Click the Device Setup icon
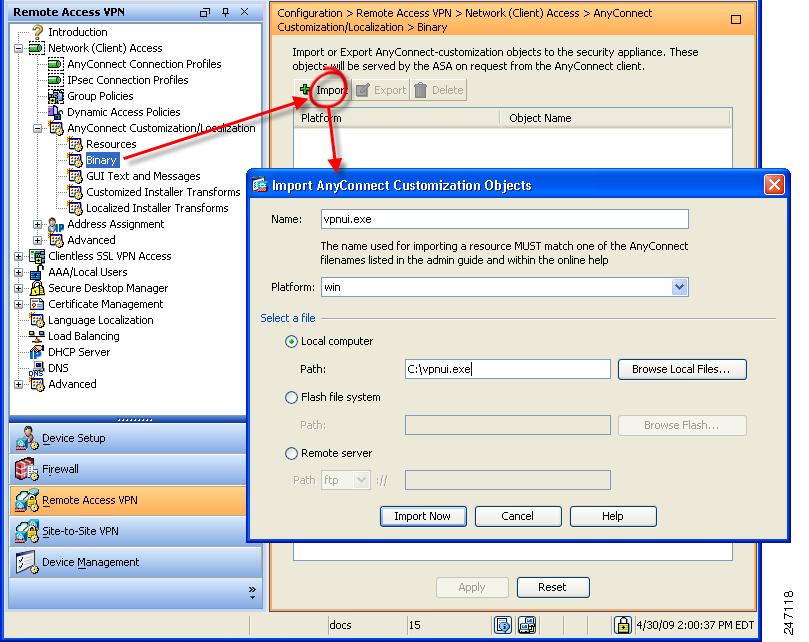 [x=26, y=438]
